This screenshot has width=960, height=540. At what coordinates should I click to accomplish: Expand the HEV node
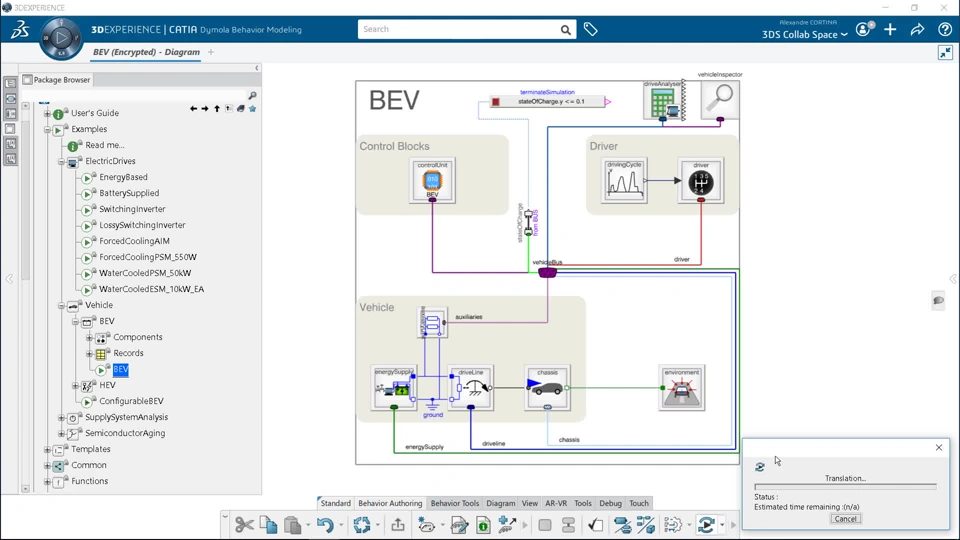(75, 386)
